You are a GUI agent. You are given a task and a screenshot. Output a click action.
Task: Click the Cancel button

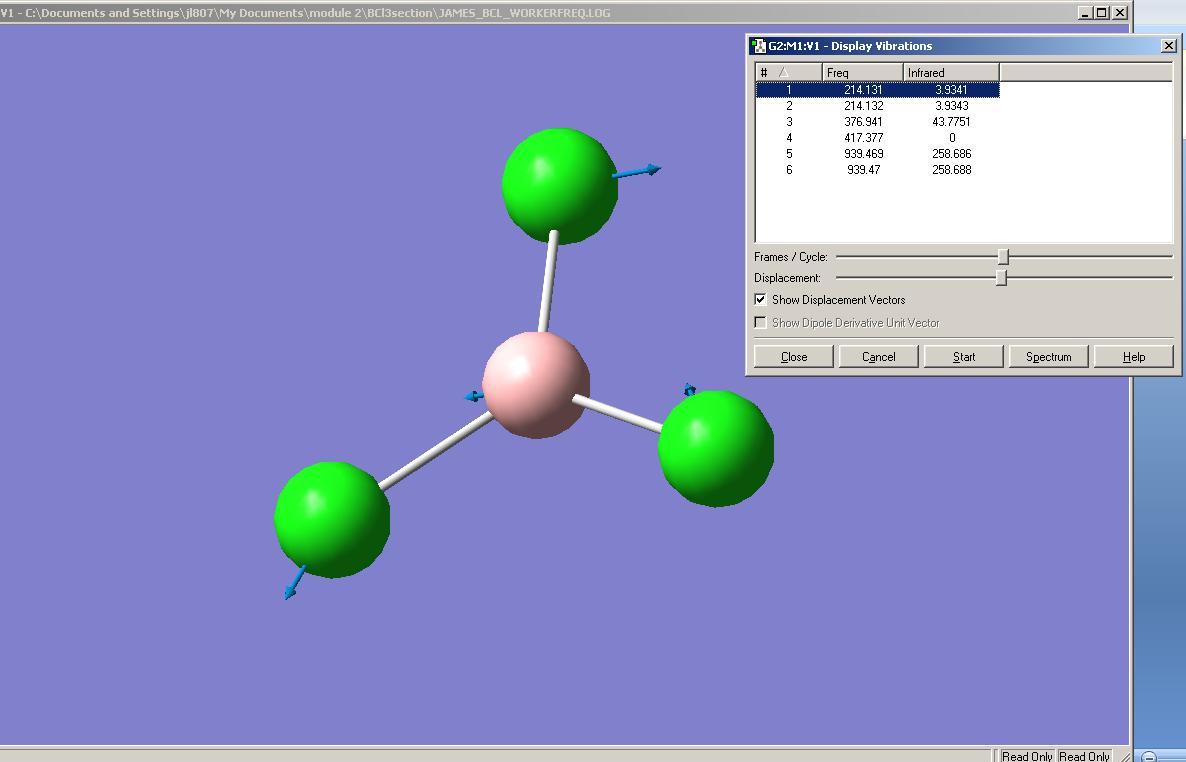(879, 356)
